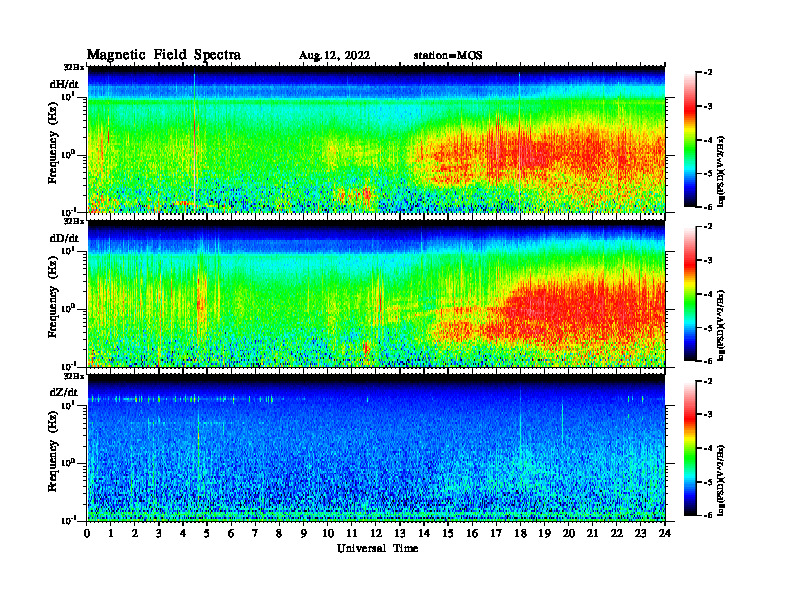The width and height of the screenshot is (792, 612).
Task: Click the "-5" value on dZ/dt color scale
Action: [708, 482]
